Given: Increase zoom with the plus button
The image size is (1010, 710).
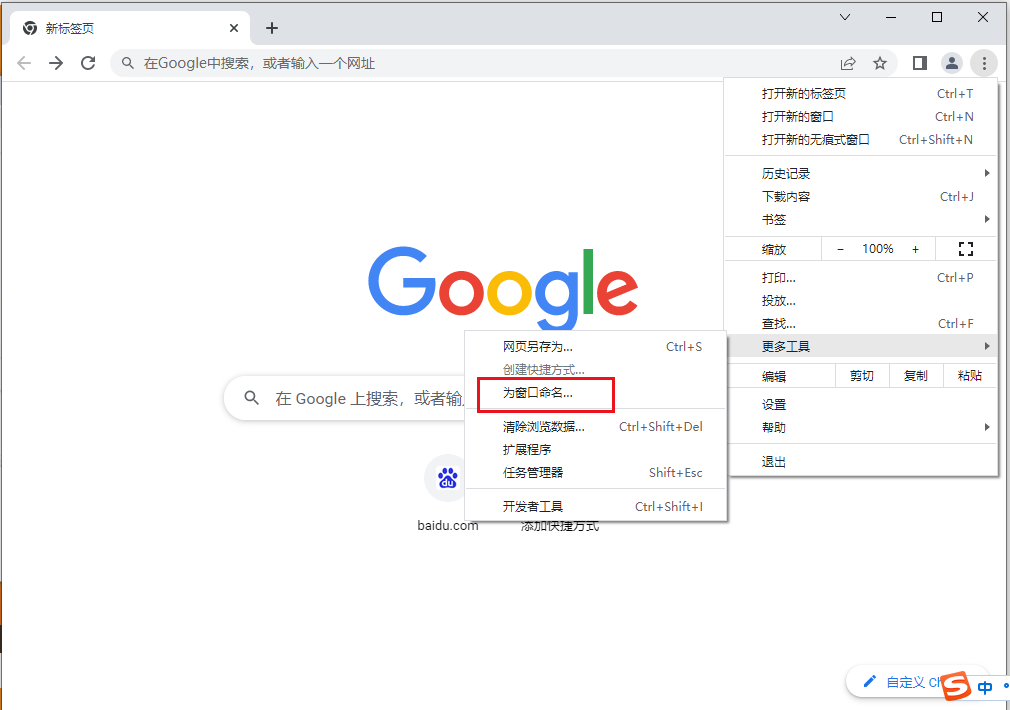Looking at the screenshot, I should [x=915, y=249].
